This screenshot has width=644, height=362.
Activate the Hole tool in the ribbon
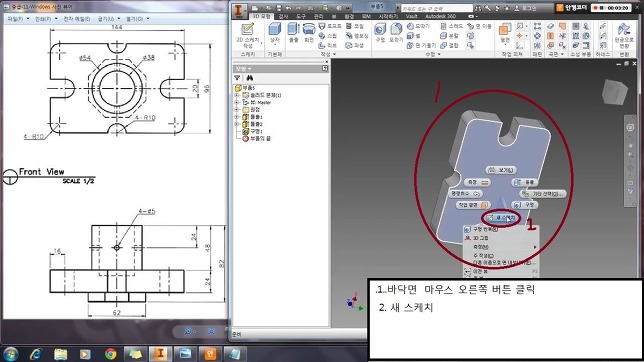pos(380,33)
